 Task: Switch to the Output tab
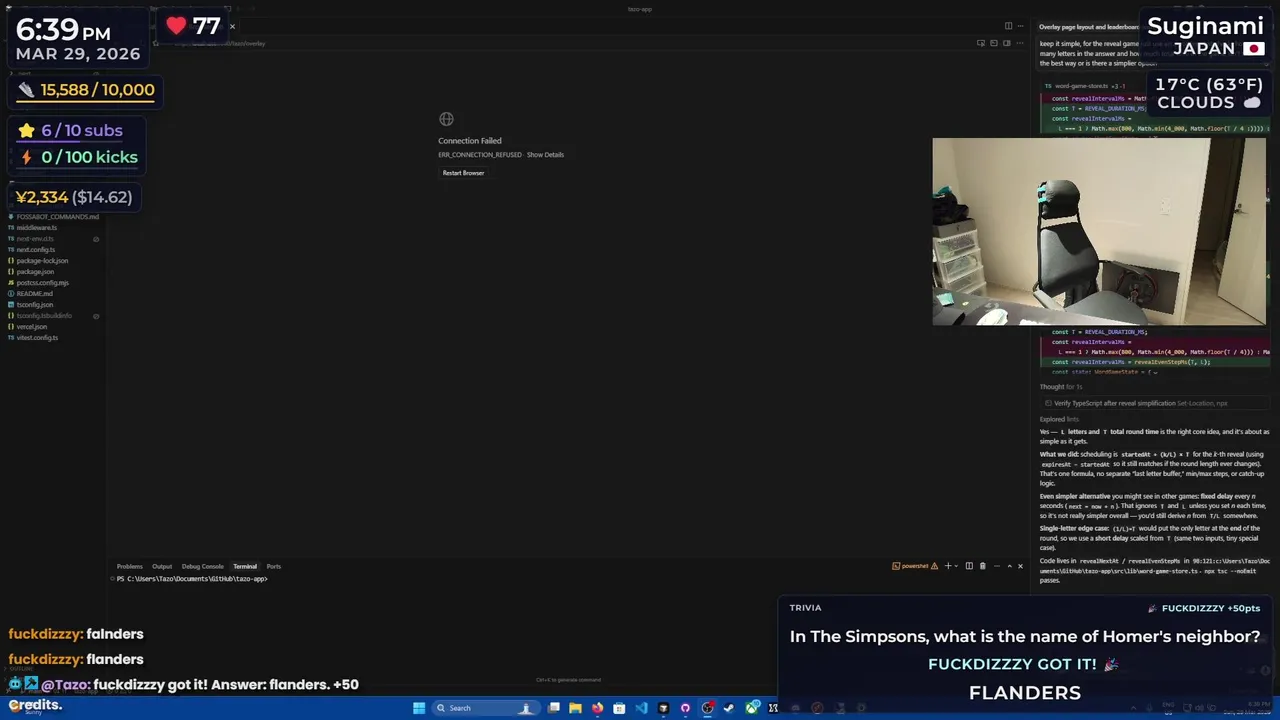pyautogui.click(x=162, y=566)
